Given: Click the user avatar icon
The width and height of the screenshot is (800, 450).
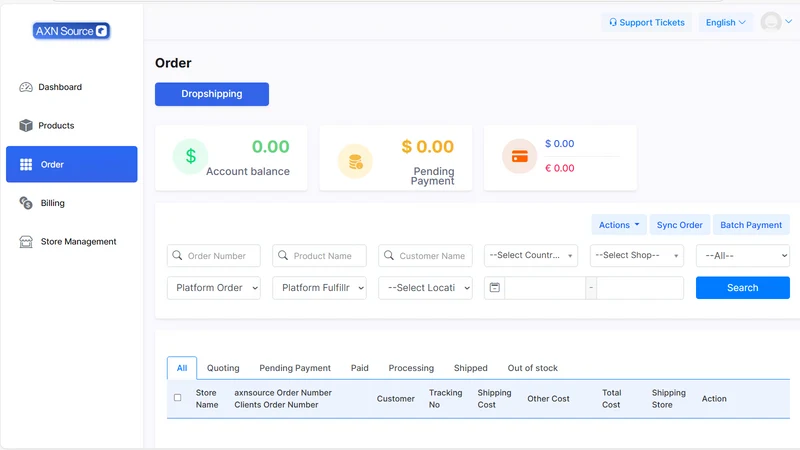Looking at the screenshot, I should click(x=771, y=22).
